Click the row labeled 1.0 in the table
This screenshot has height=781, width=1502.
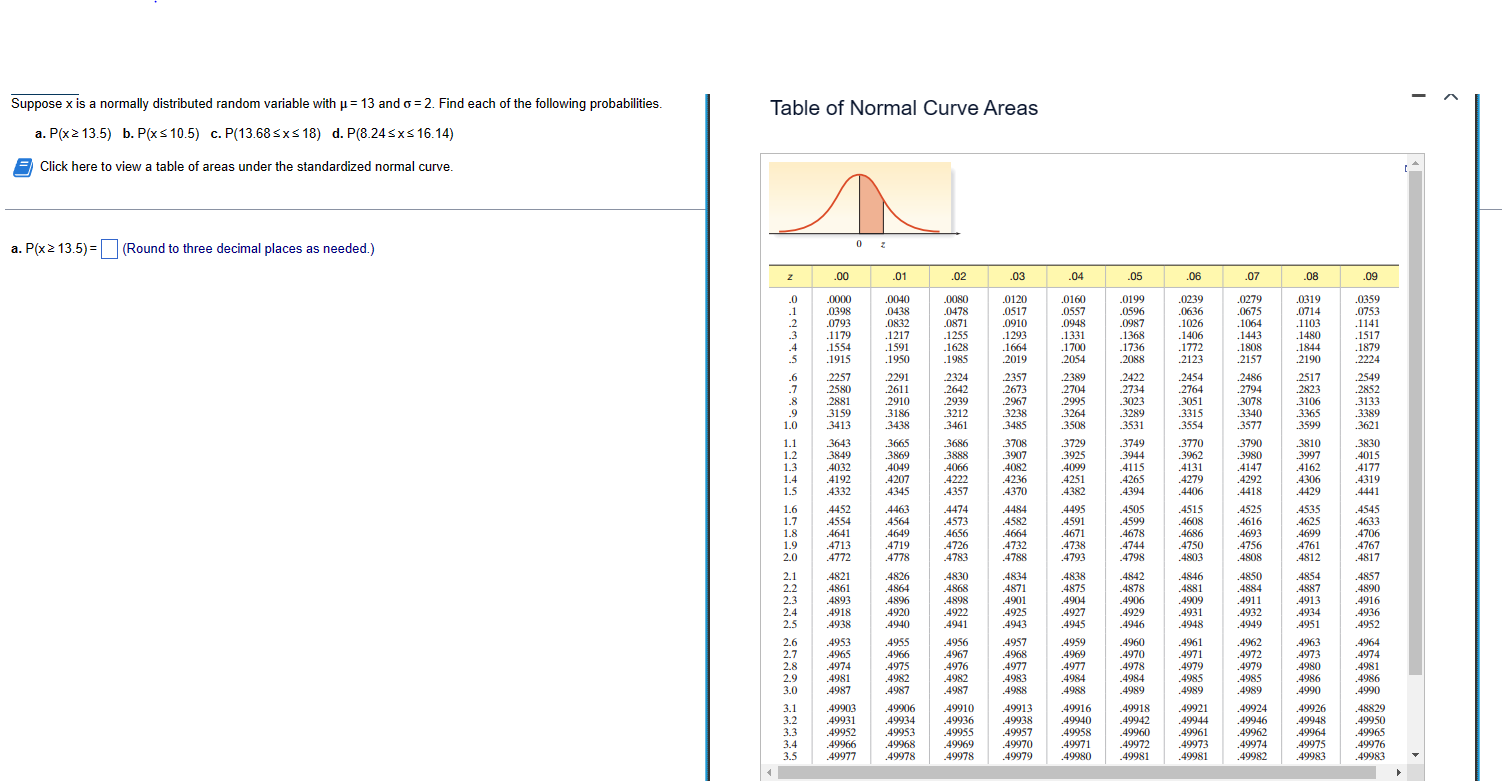point(791,423)
